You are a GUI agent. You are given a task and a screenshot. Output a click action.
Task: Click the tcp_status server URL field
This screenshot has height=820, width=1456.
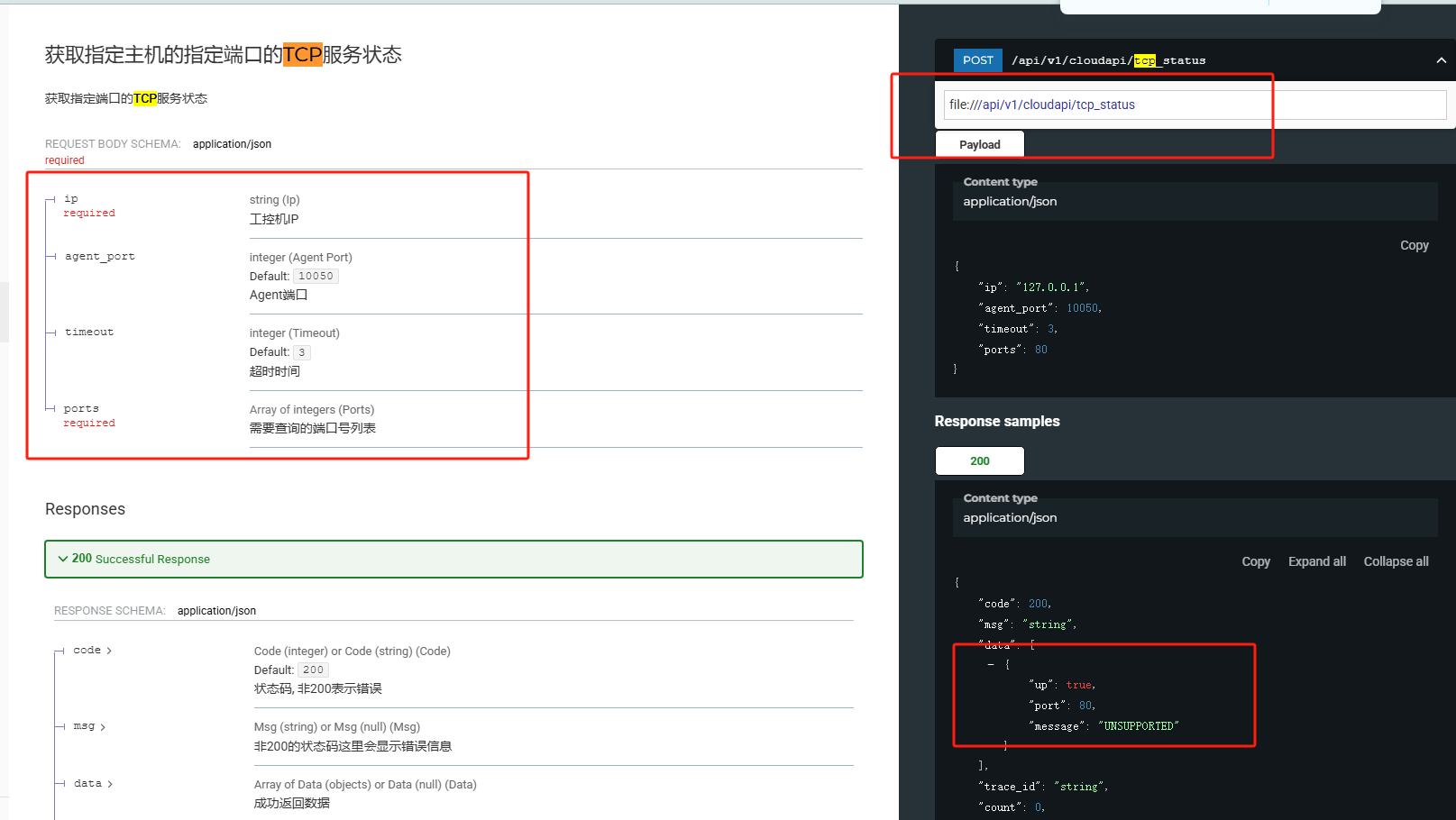1194,105
